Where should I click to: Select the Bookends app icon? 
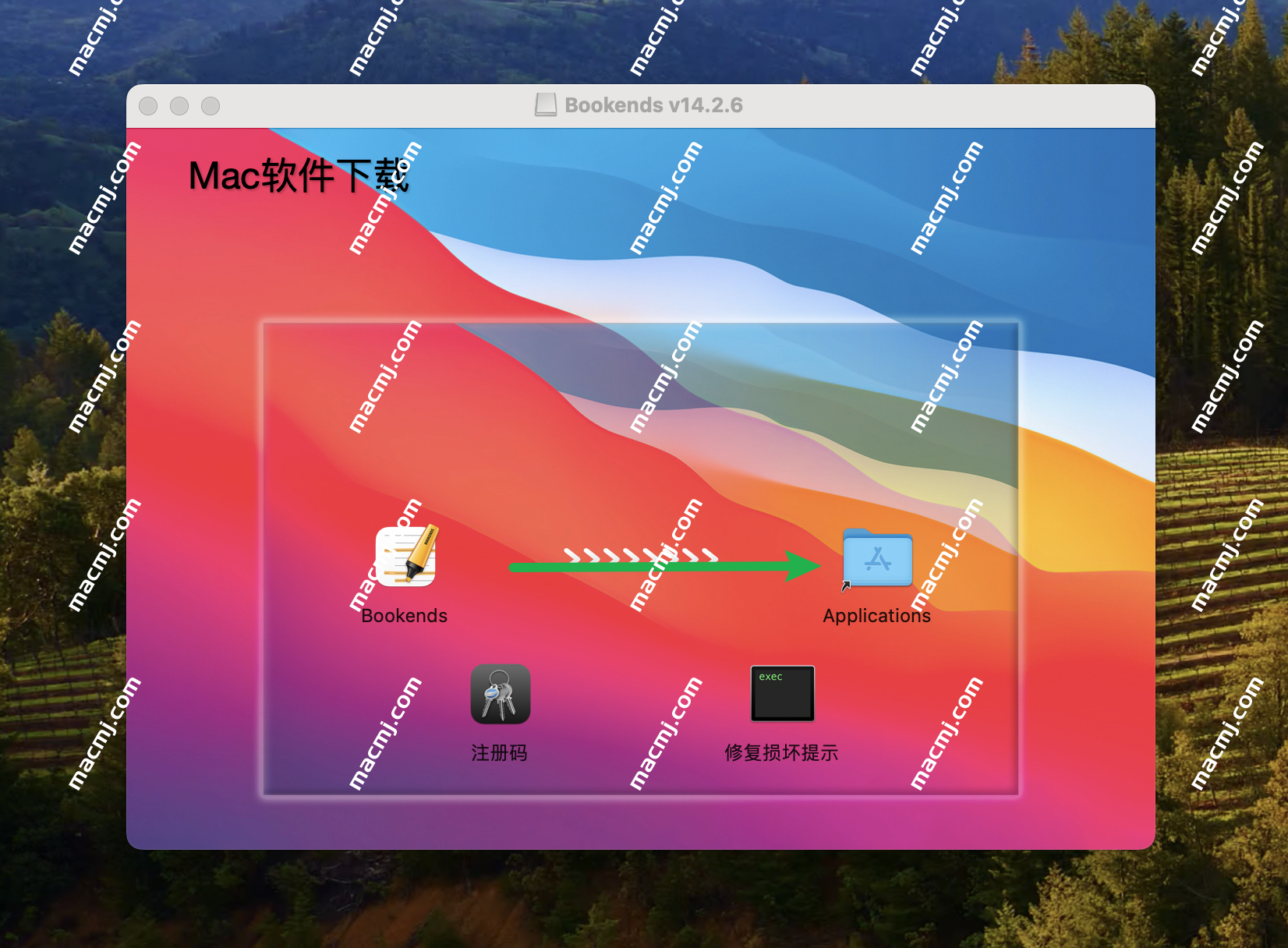(405, 556)
